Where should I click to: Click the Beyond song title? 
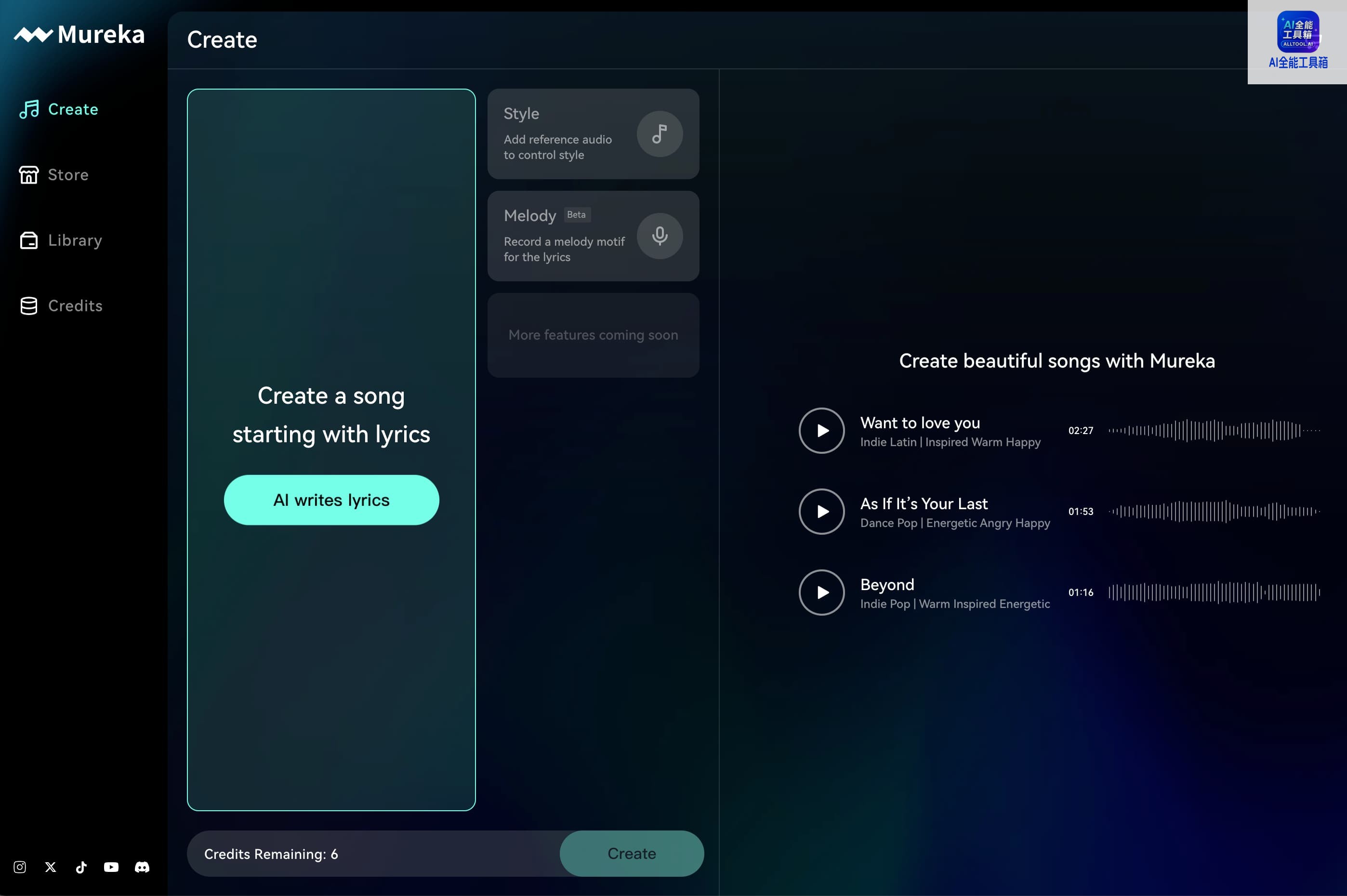pyautogui.click(x=887, y=585)
